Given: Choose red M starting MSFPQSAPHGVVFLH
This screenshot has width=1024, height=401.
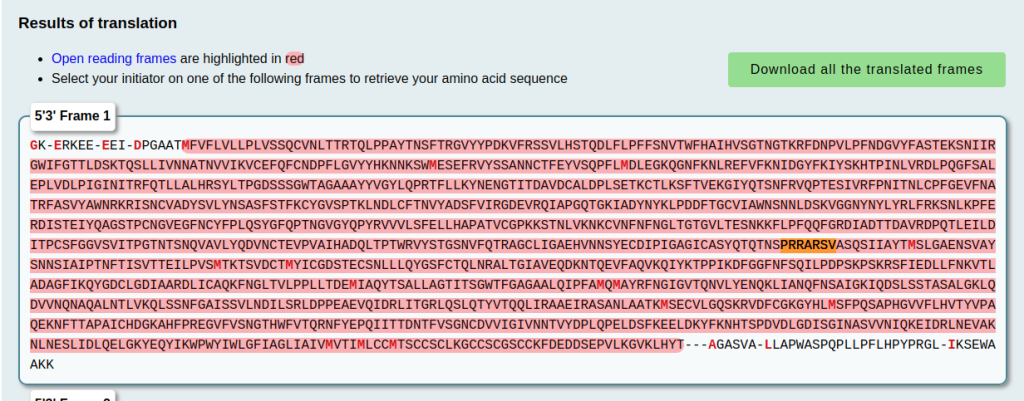Looking at the screenshot, I should 833,306.
